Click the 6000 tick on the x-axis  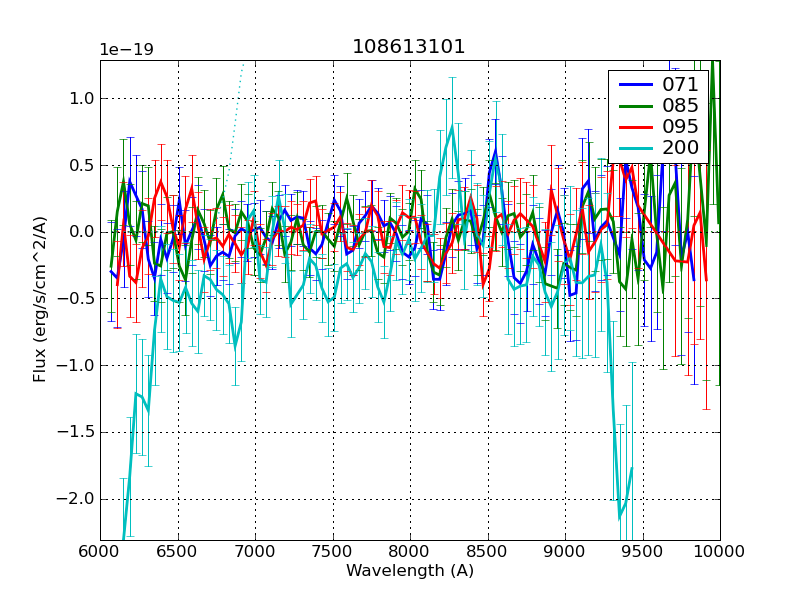pos(100,551)
